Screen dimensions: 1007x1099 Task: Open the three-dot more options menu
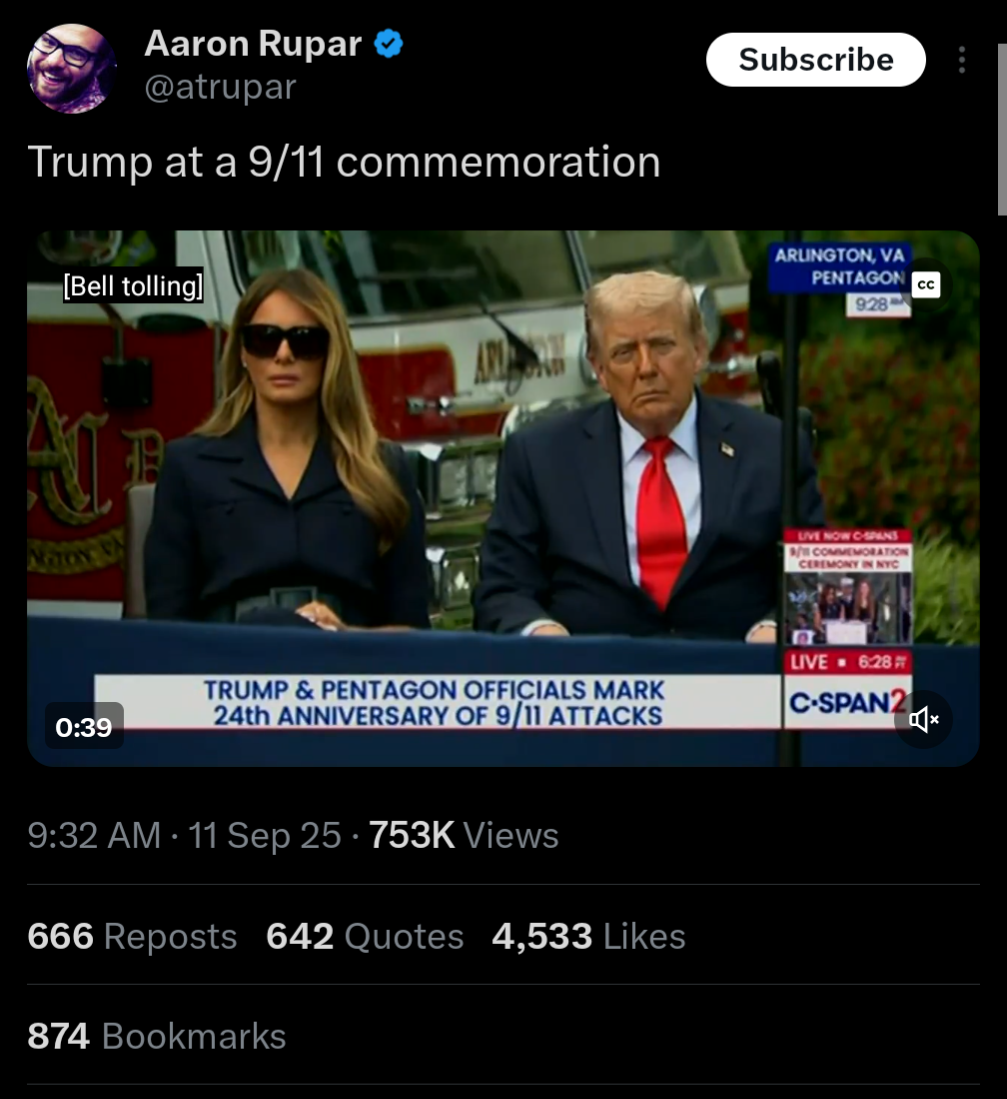(961, 60)
